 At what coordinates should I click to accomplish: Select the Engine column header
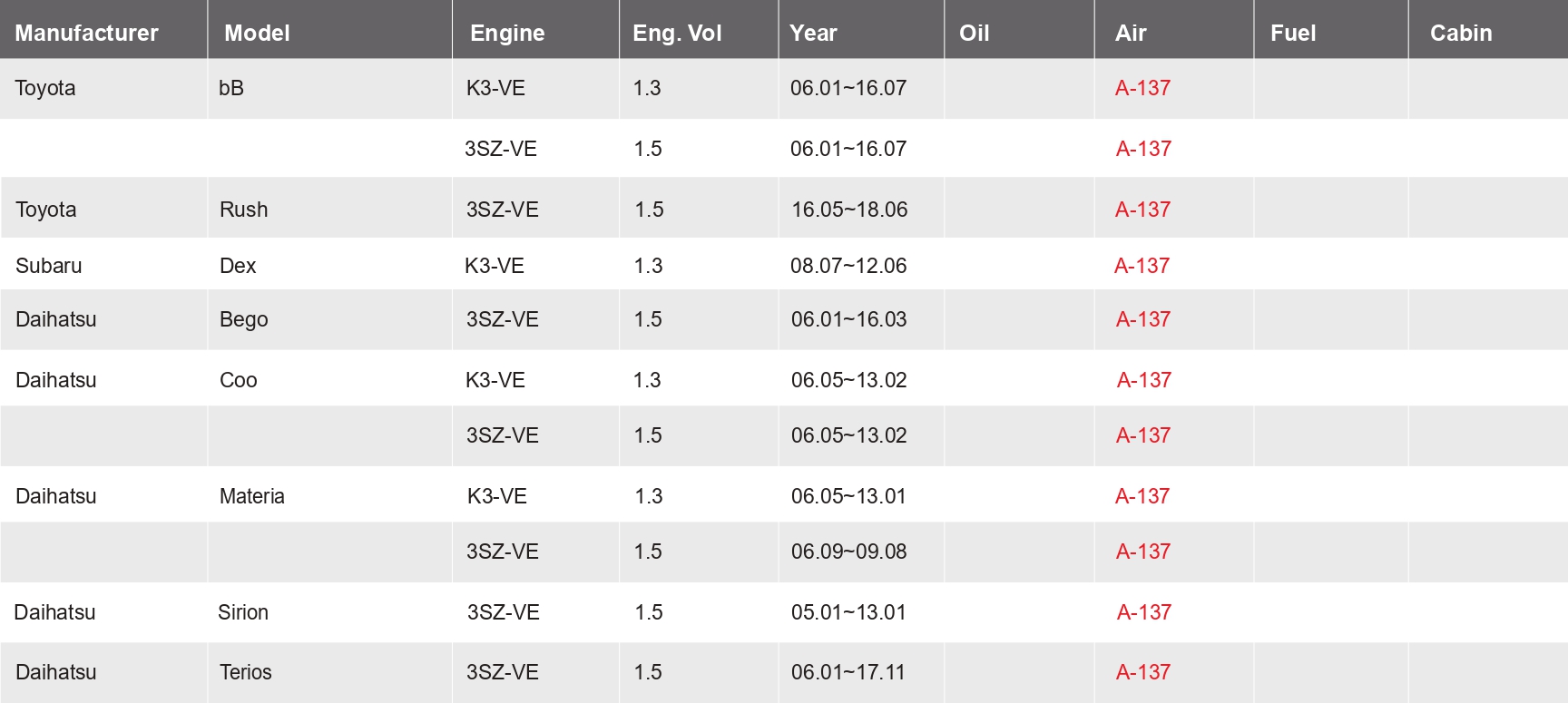click(507, 33)
